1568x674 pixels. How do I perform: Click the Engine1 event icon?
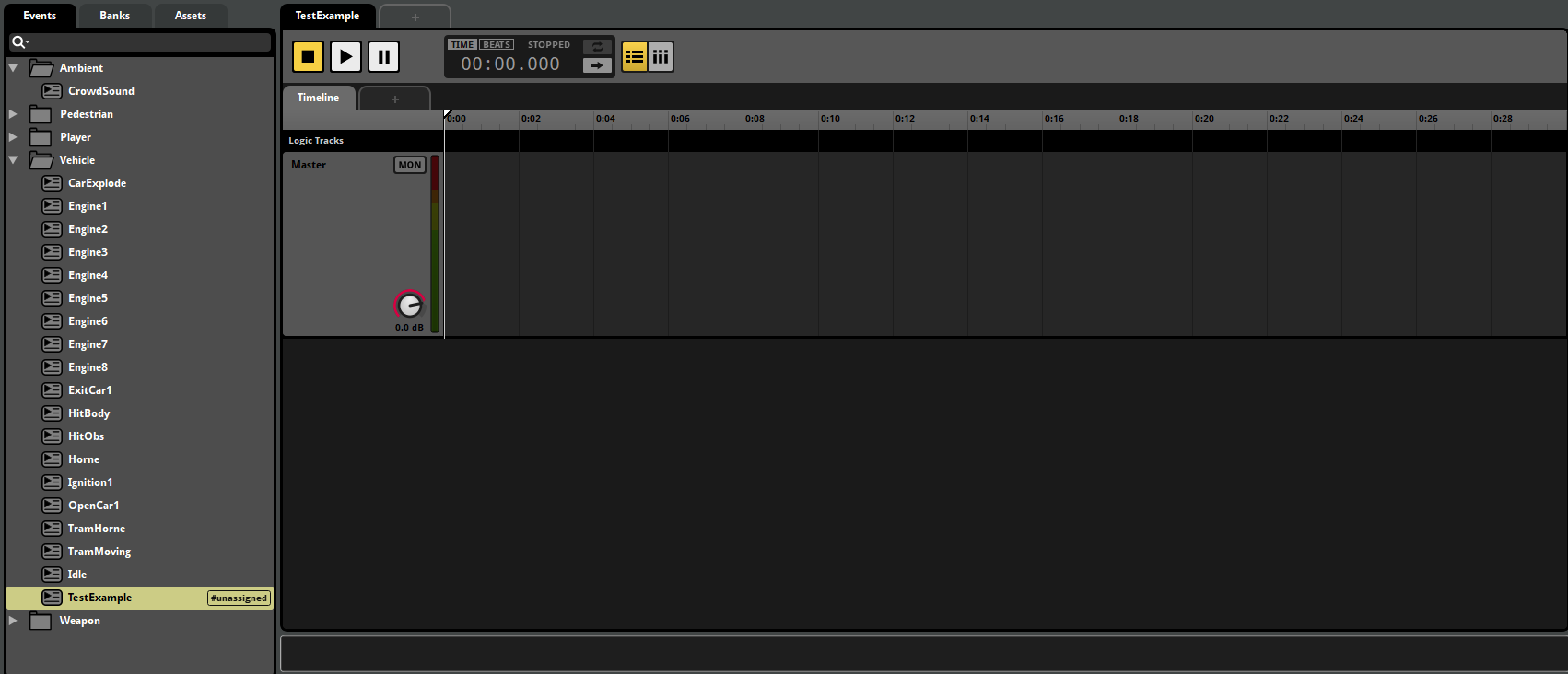click(x=53, y=206)
